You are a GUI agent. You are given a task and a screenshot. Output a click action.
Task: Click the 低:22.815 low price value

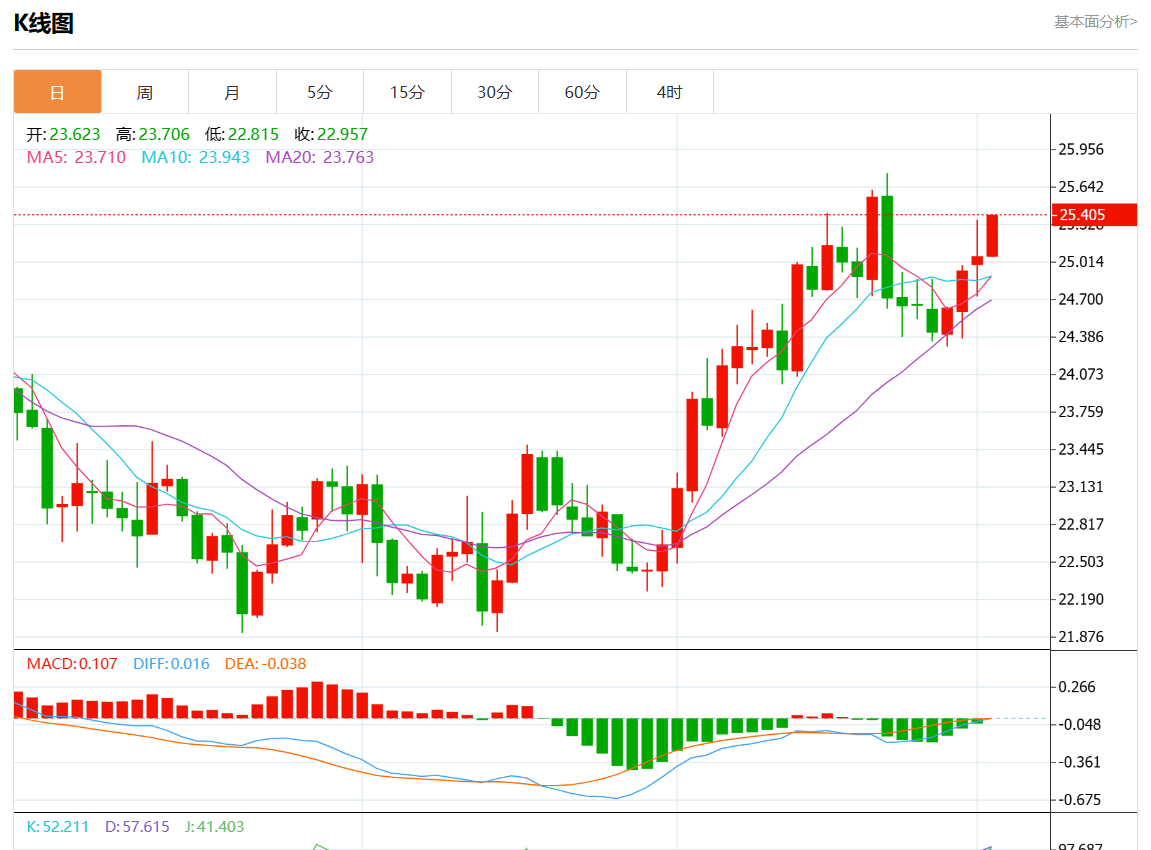coord(242,134)
